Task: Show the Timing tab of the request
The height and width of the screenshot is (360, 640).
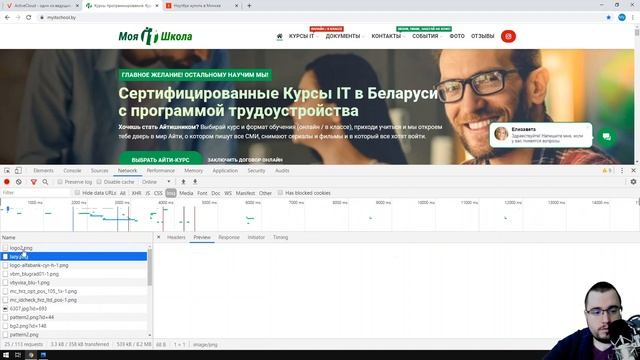Action: tap(280, 237)
